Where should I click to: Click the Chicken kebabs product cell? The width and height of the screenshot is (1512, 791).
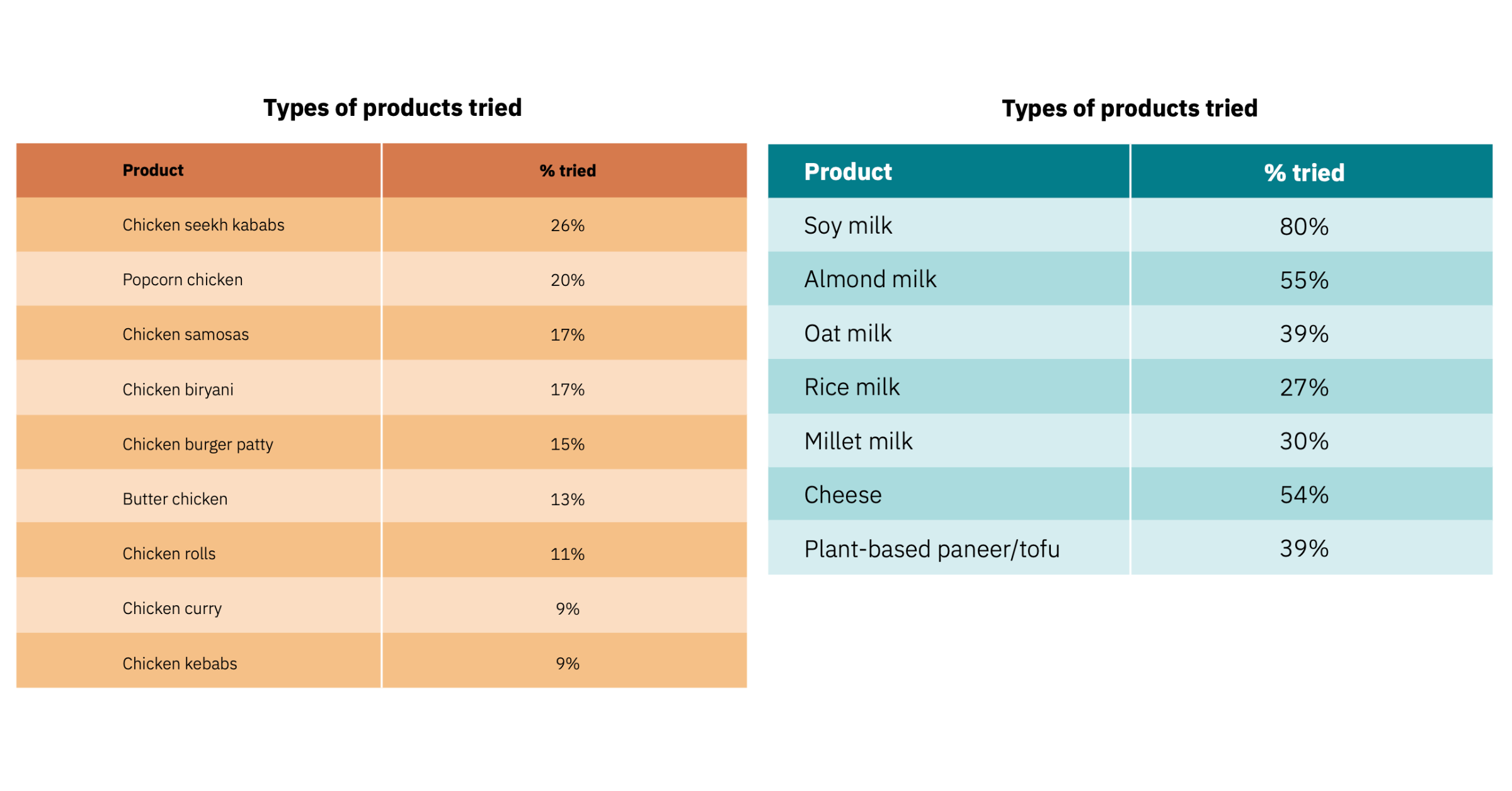pos(180,663)
